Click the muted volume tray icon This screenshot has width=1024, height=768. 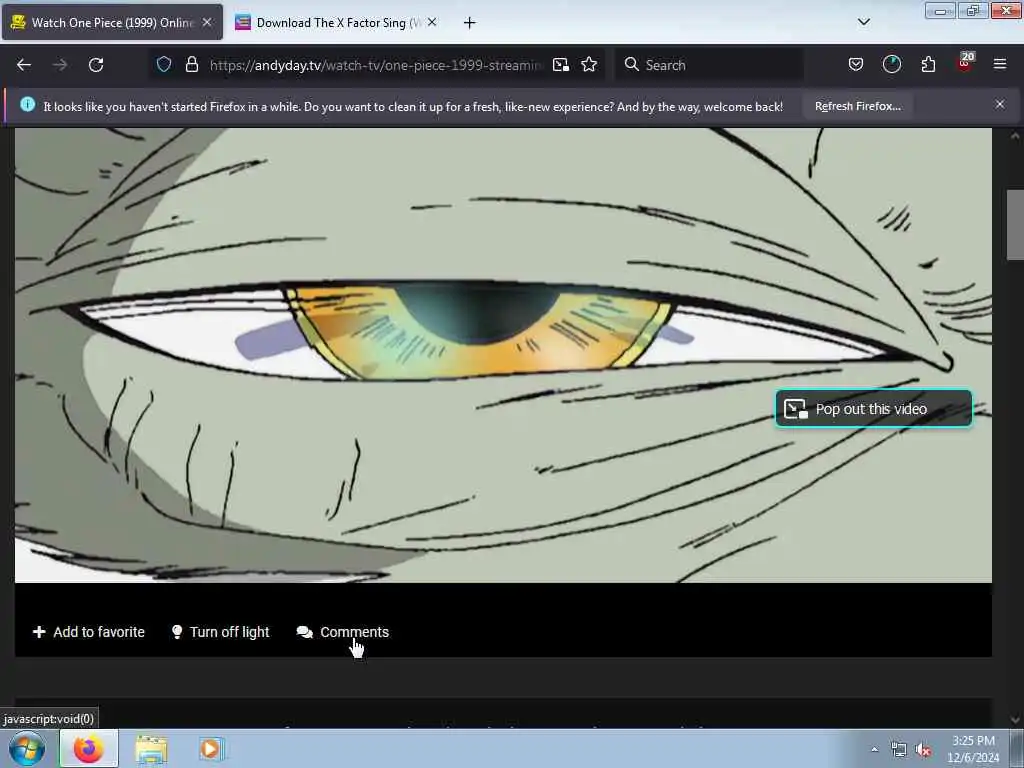click(923, 750)
